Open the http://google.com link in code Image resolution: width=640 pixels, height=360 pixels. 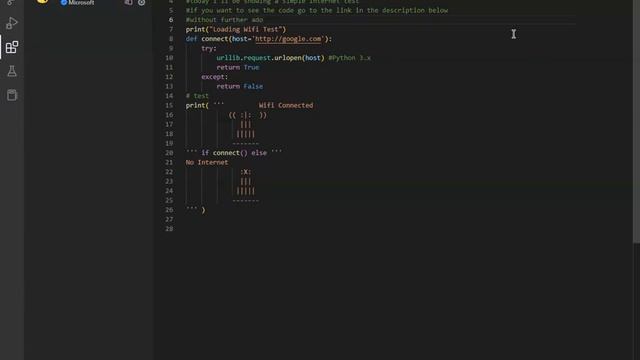coord(288,39)
